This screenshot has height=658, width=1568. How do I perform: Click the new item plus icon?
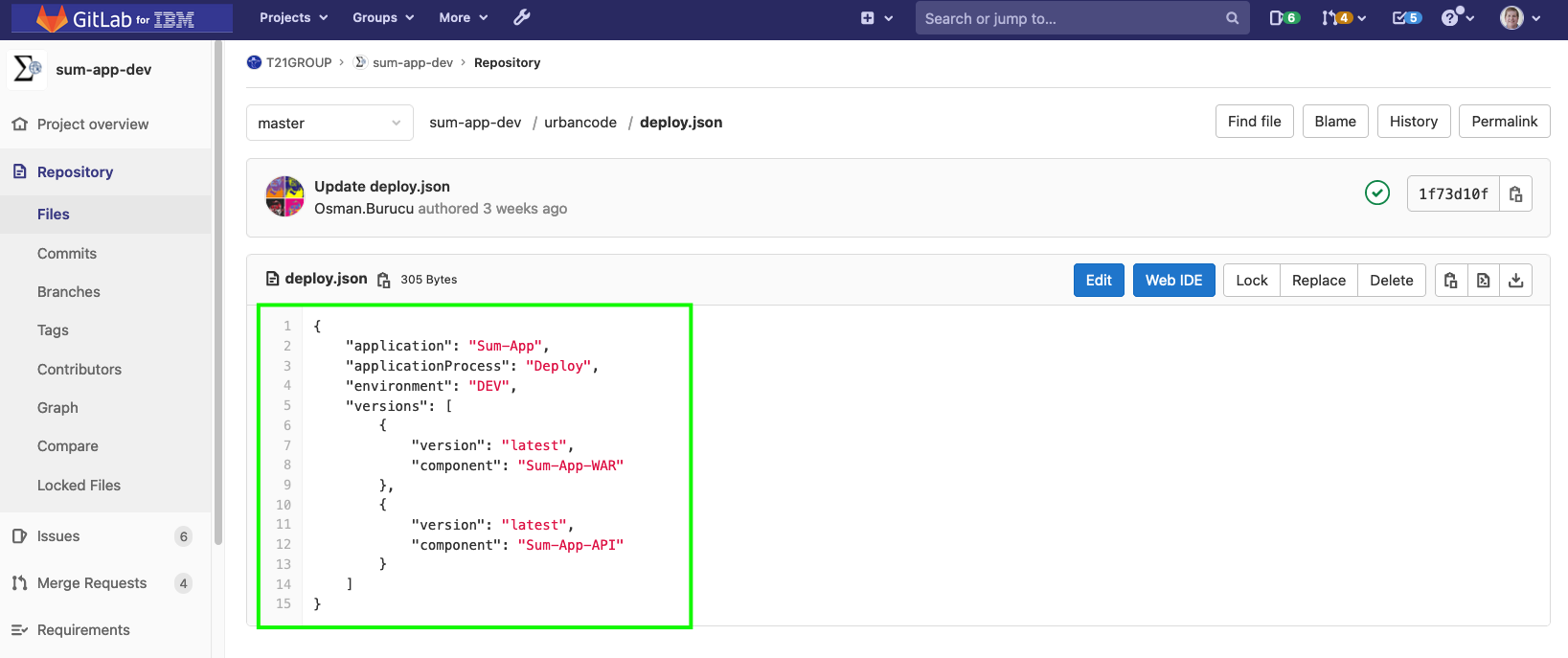(868, 18)
